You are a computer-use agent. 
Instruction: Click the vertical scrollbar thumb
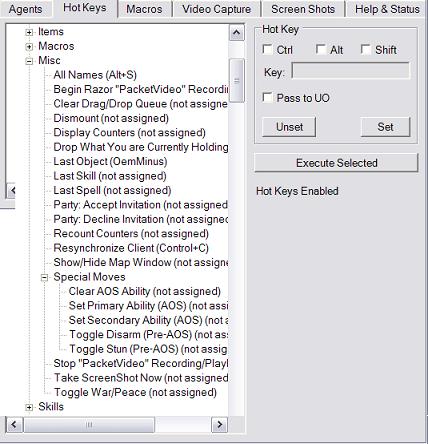point(237,81)
